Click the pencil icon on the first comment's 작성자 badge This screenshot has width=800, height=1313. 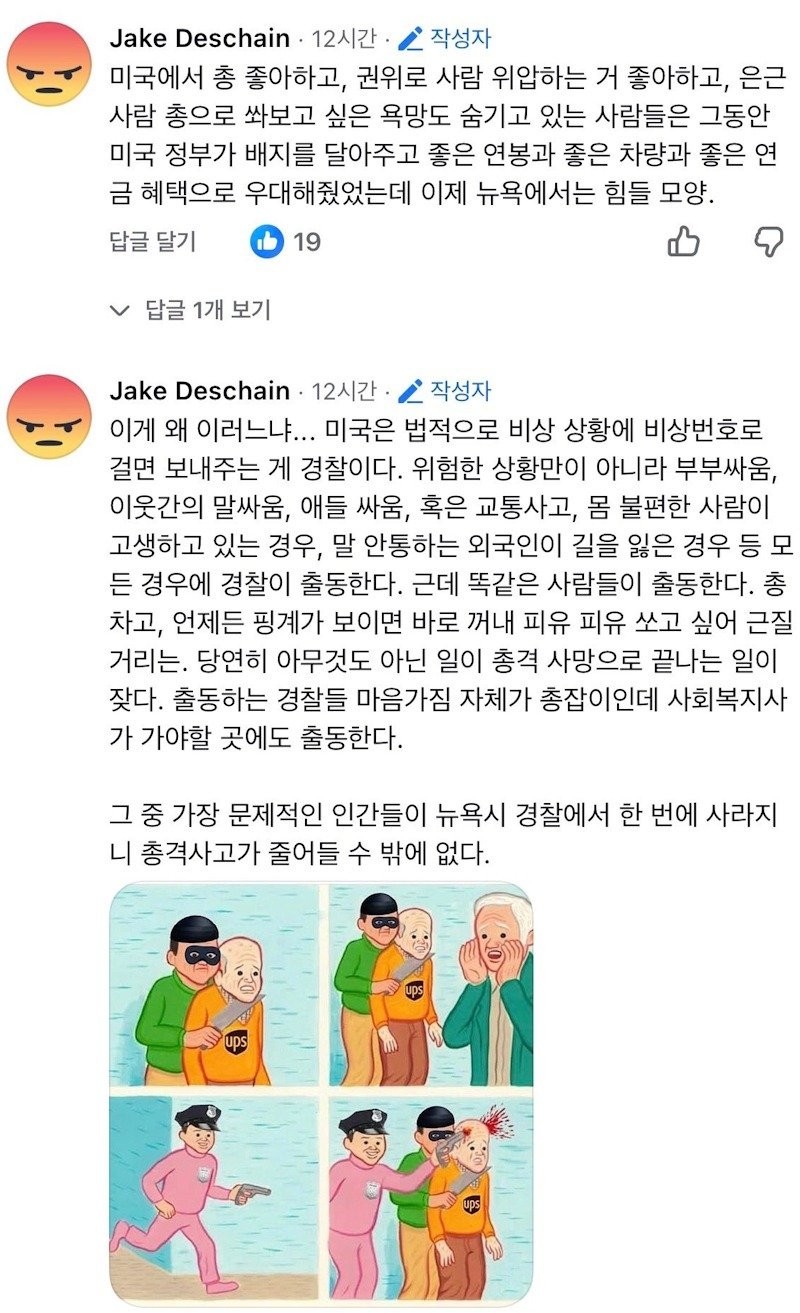(x=410, y=39)
